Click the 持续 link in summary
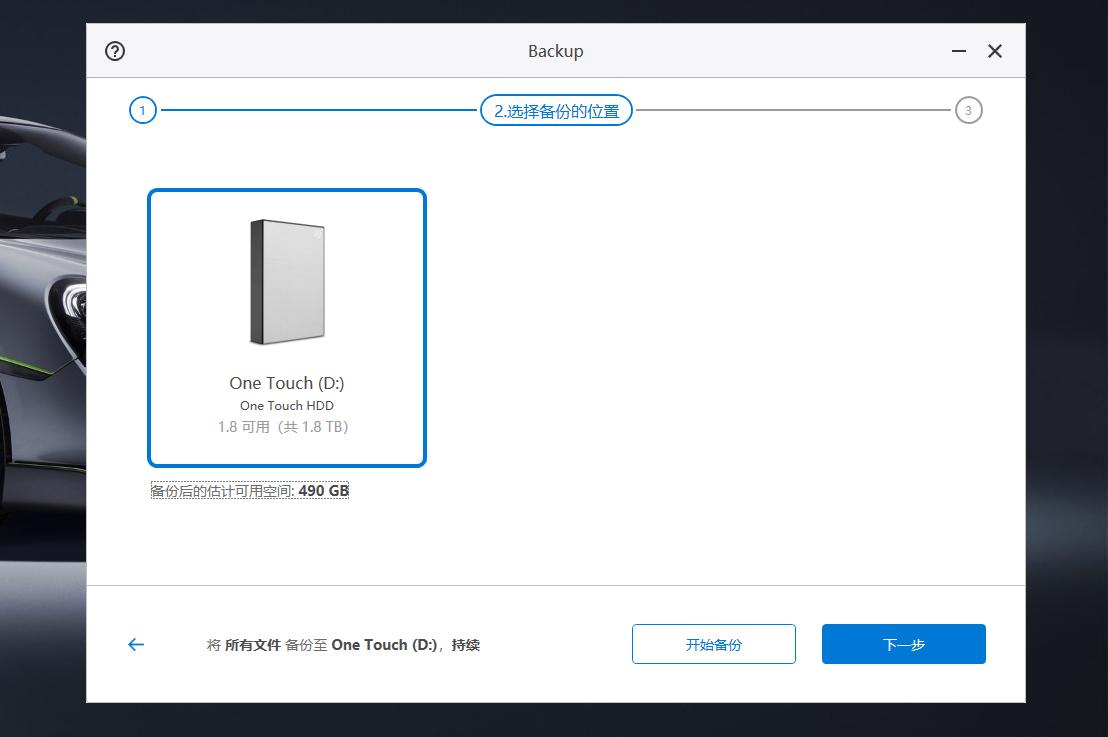The width and height of the screenshot is (1108, 737). point(466,645)
